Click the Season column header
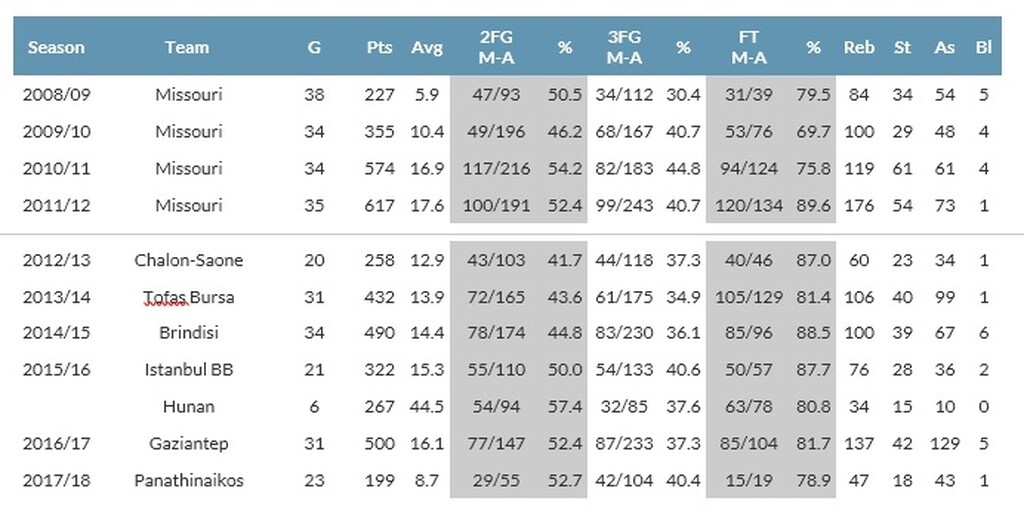Viewport: 1024px width, 513px height. [56, 47]
